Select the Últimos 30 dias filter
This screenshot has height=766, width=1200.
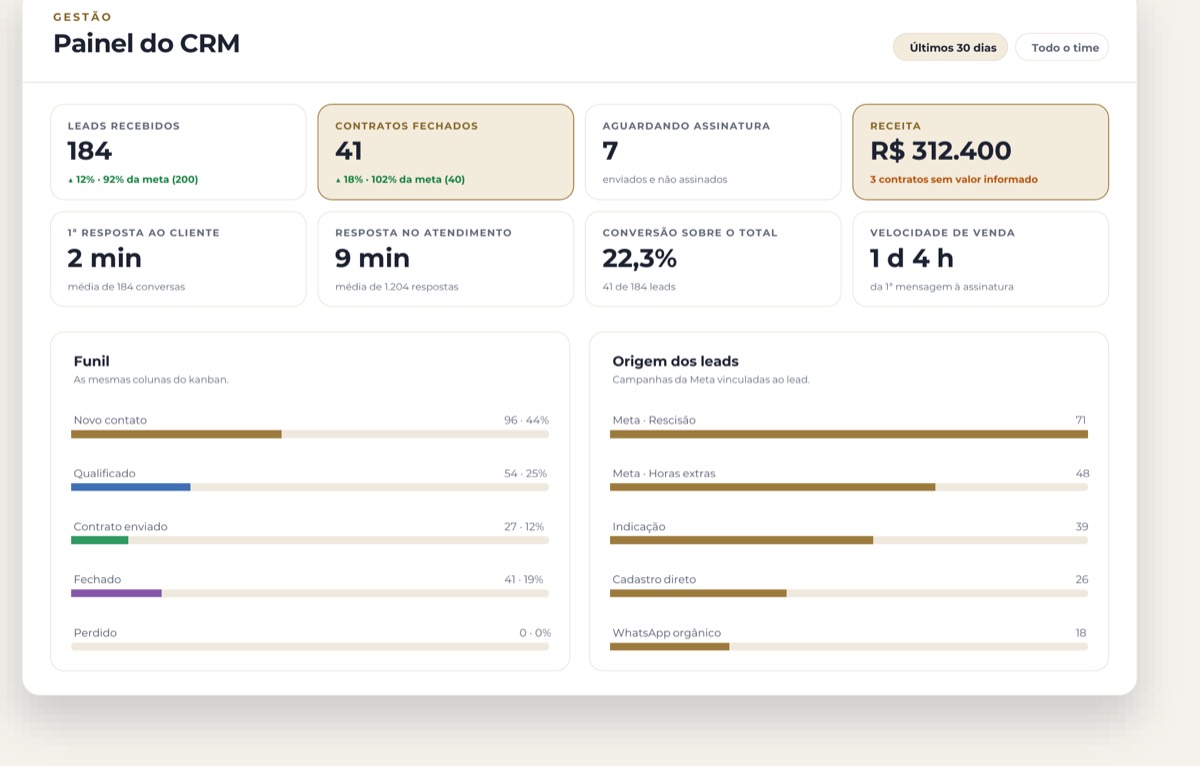[x=951, y=47]
